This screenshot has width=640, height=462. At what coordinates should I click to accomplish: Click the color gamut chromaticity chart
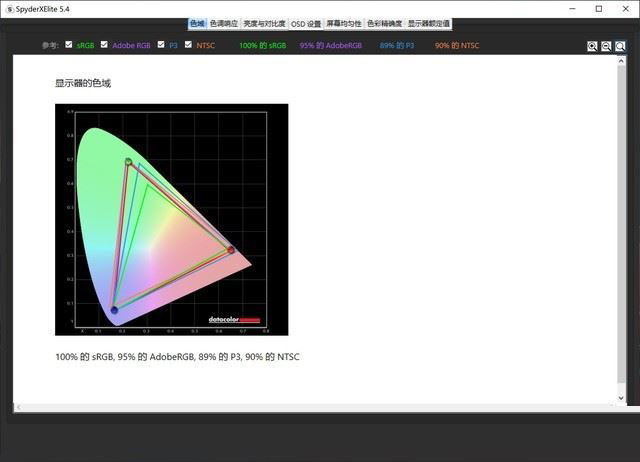[171, 220]
